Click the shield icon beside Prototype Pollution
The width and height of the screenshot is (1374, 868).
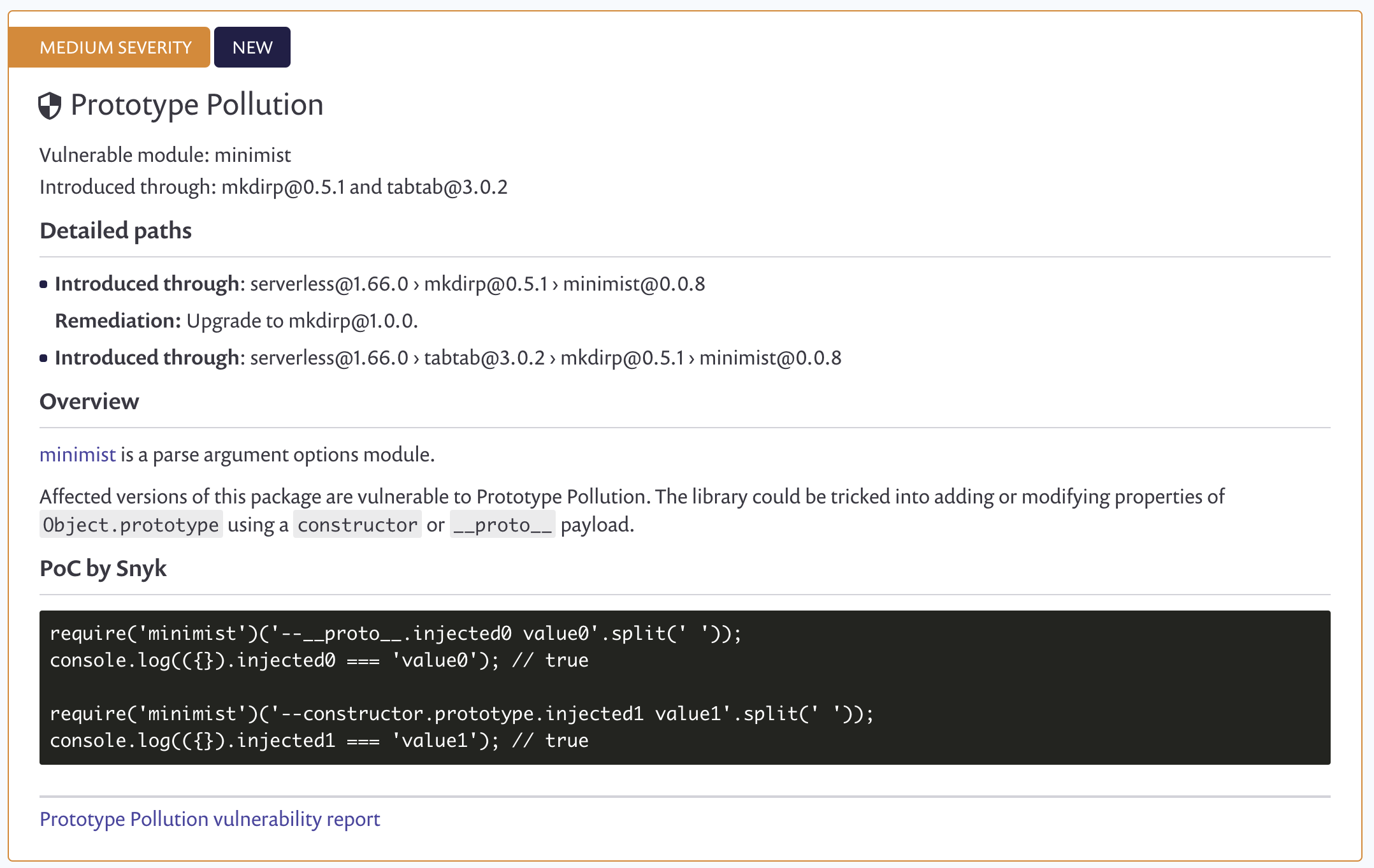click(x=50, y=106)
